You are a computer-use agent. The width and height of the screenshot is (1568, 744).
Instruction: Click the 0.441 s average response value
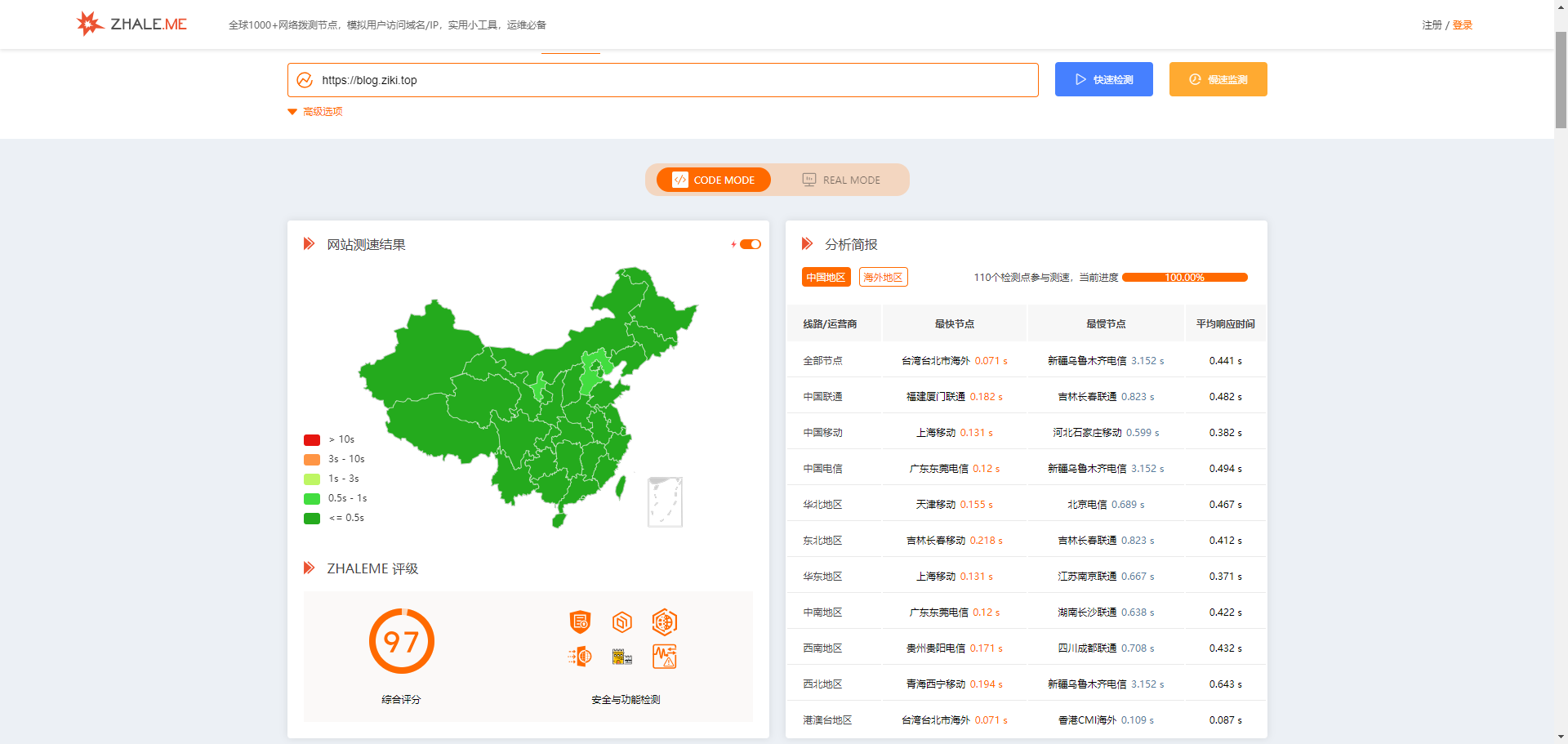pos(1226,360)
